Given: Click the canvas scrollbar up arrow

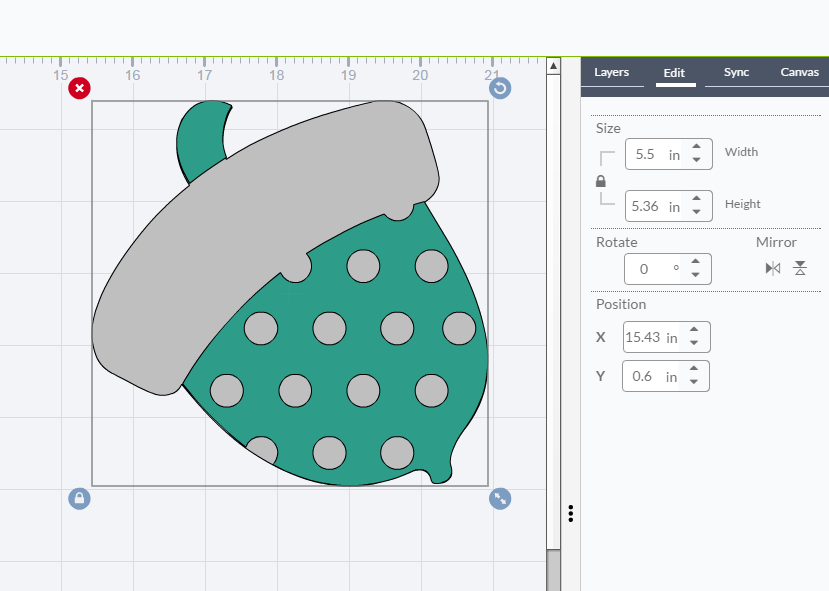Looking at the screenshot, I should coord(553,66).
